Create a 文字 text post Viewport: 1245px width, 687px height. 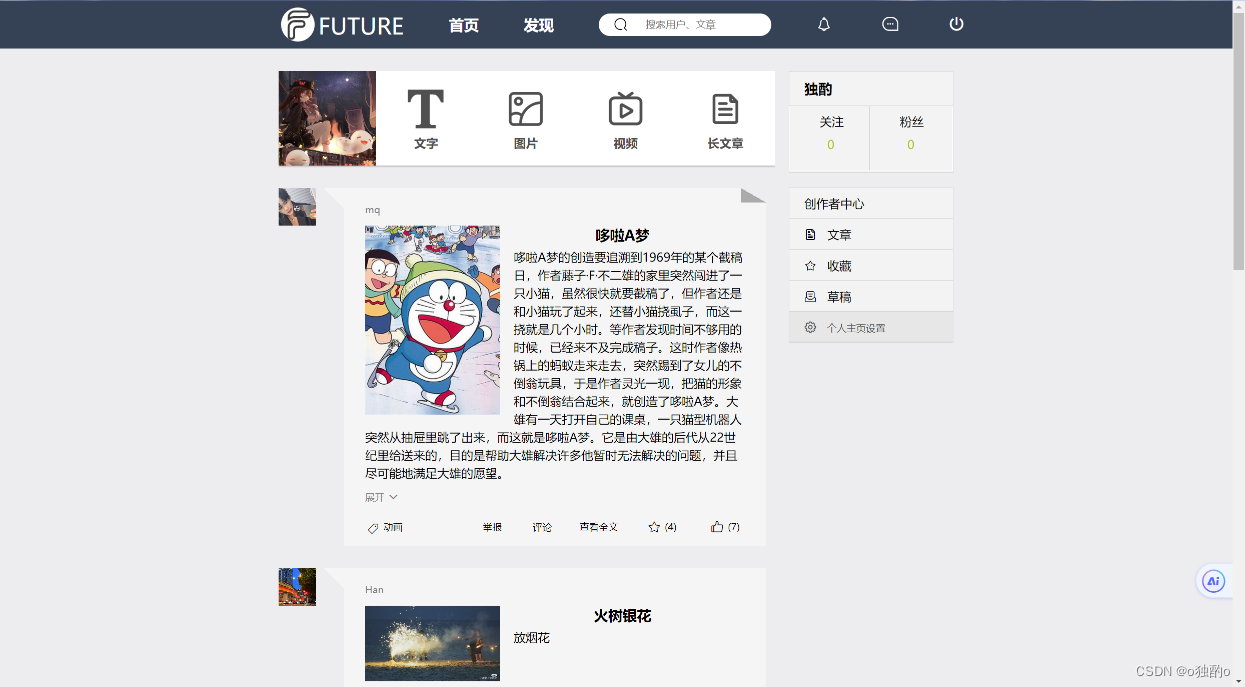pyautogui.click(x=426, y=119)
